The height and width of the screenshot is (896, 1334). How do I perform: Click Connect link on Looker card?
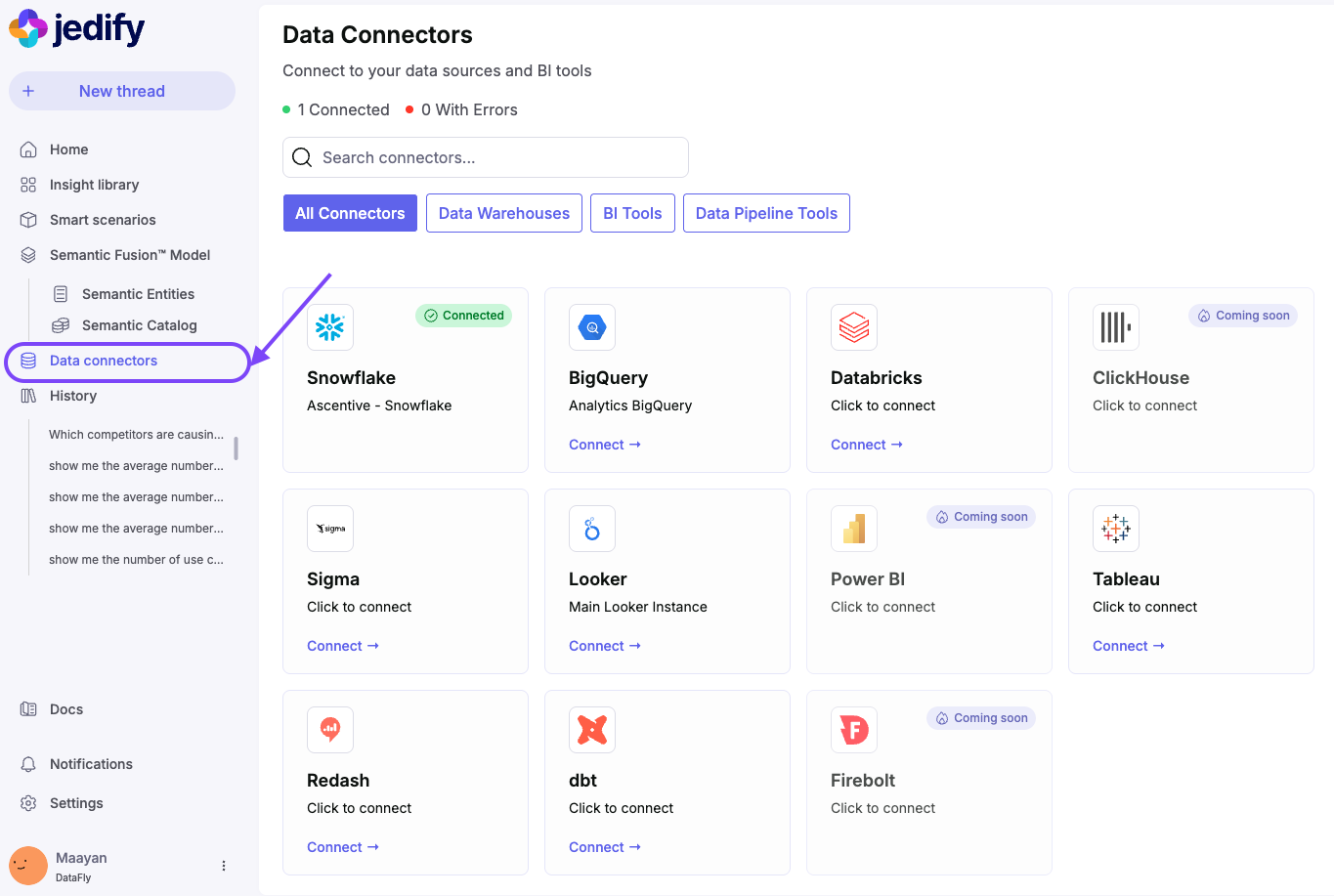point(605,646)
